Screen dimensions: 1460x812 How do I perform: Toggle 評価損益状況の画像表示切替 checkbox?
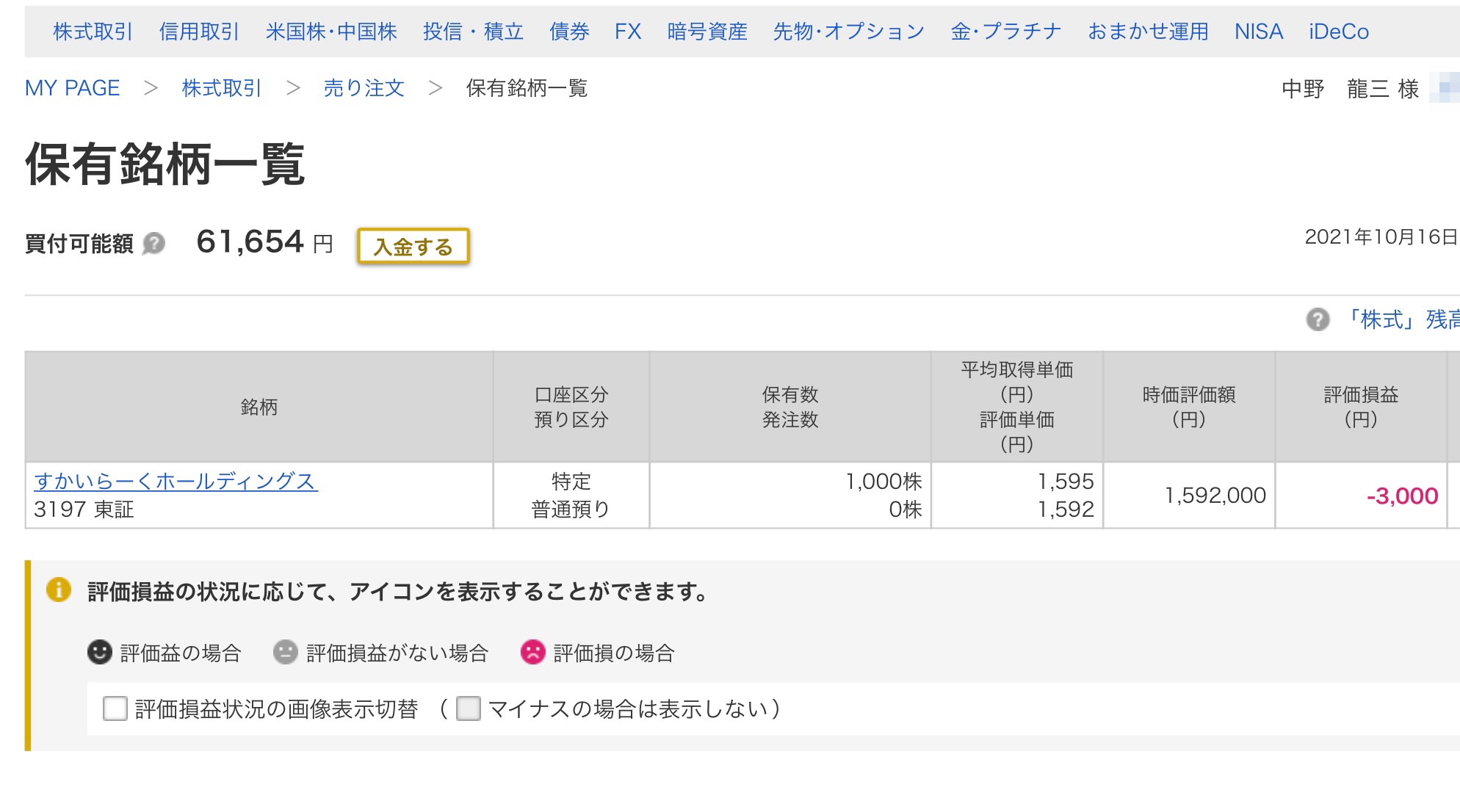click(x=115, y=708)
